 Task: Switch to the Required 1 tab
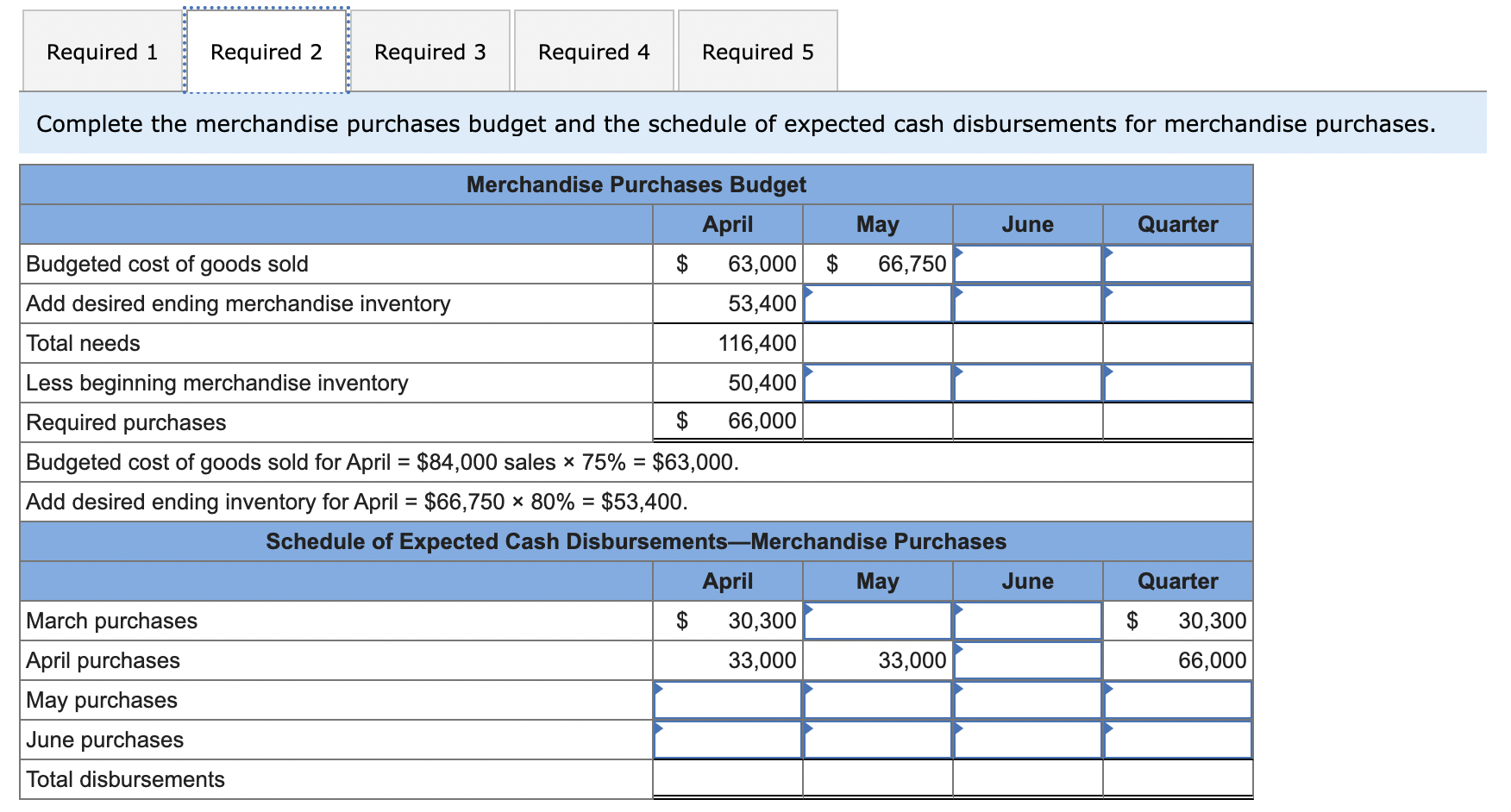click(x=103, y=52)
